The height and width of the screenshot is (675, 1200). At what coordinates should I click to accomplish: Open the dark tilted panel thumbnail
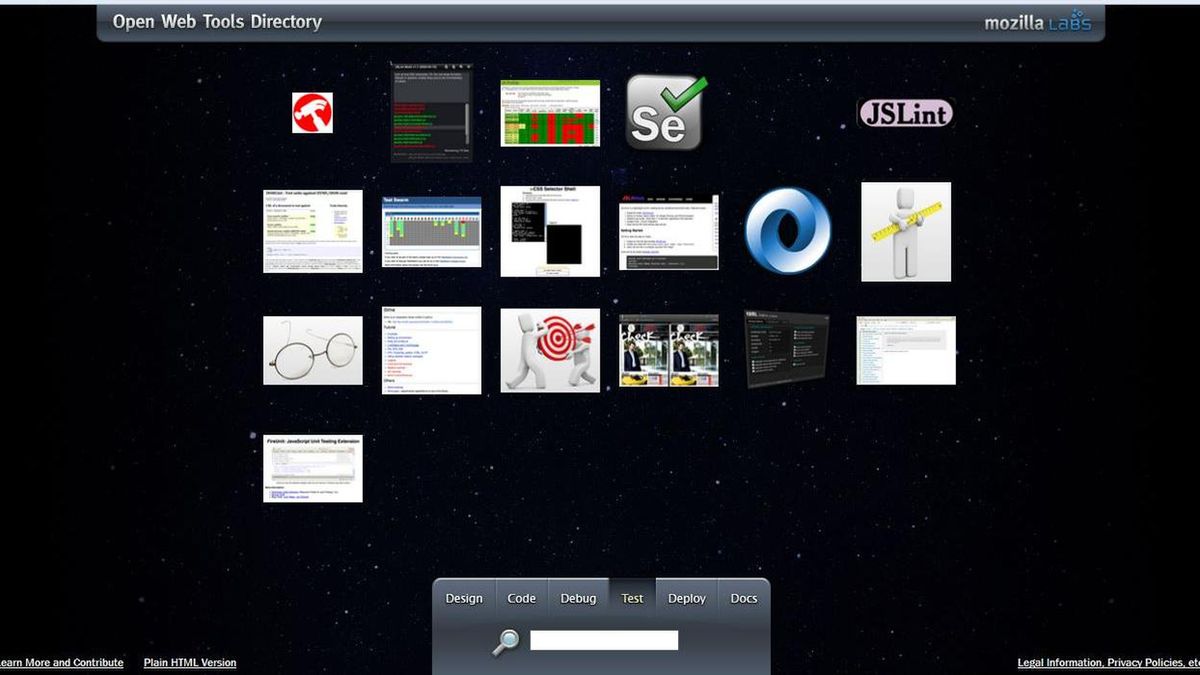pos(787,348)
